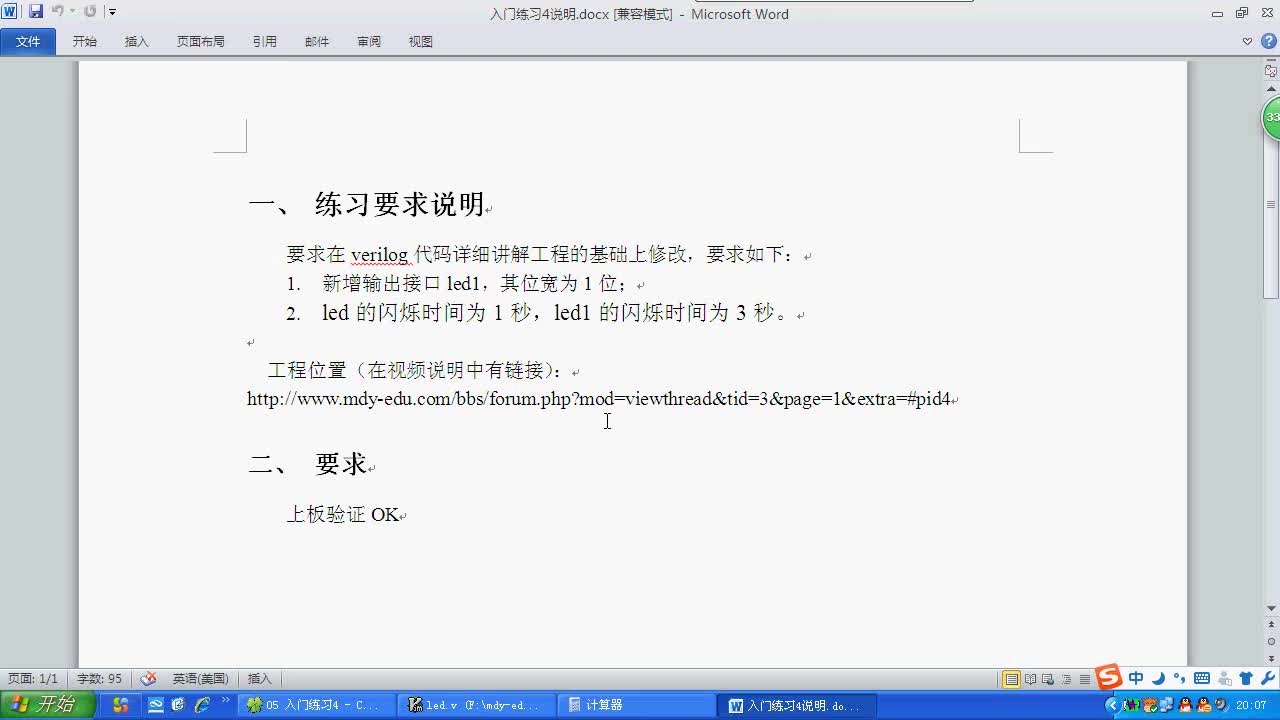Click the Word application icon in title bar
1280x720 pixels.
coord(10,12)
